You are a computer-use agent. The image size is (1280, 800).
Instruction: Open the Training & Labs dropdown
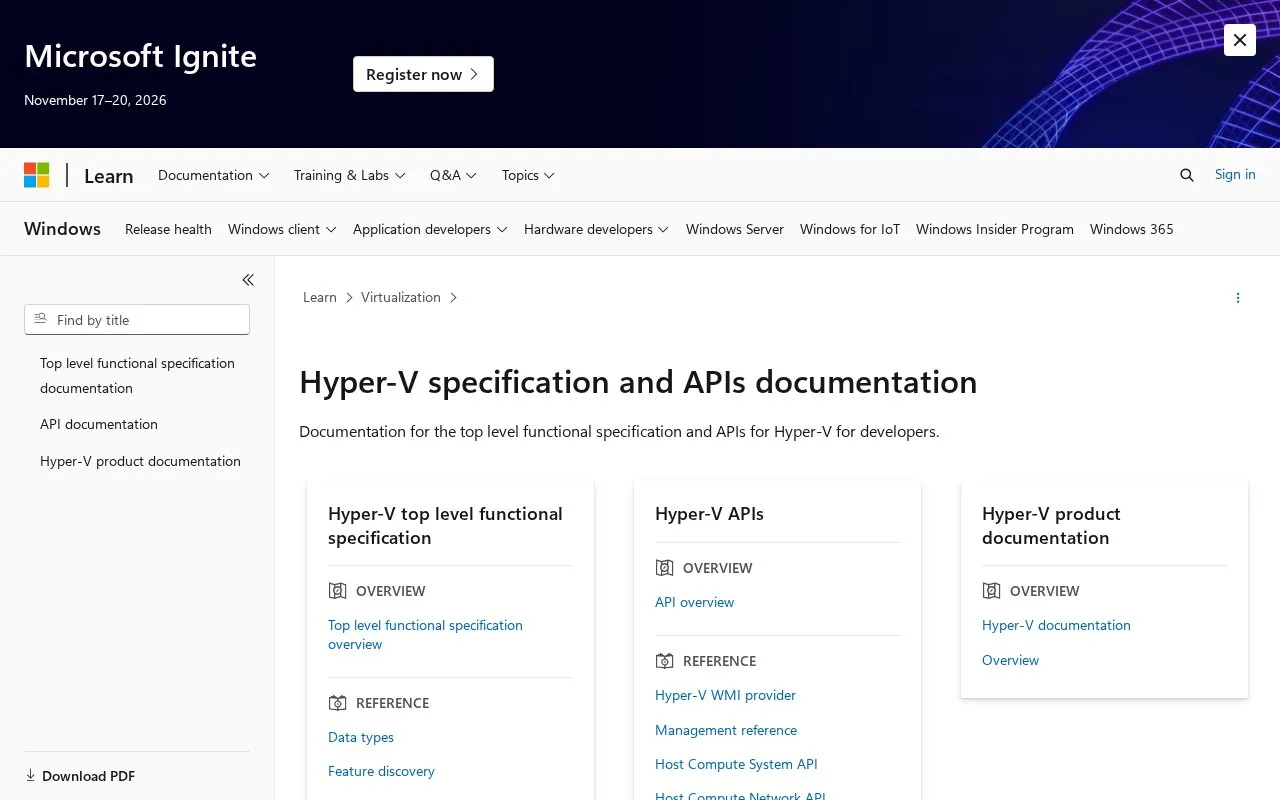[x=350, y=175]
